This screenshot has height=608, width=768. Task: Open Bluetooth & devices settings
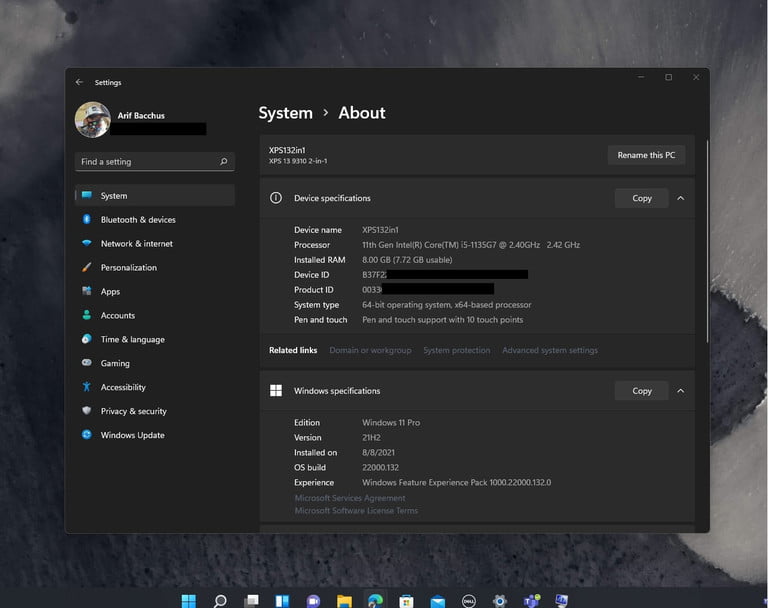coord(137,220)
